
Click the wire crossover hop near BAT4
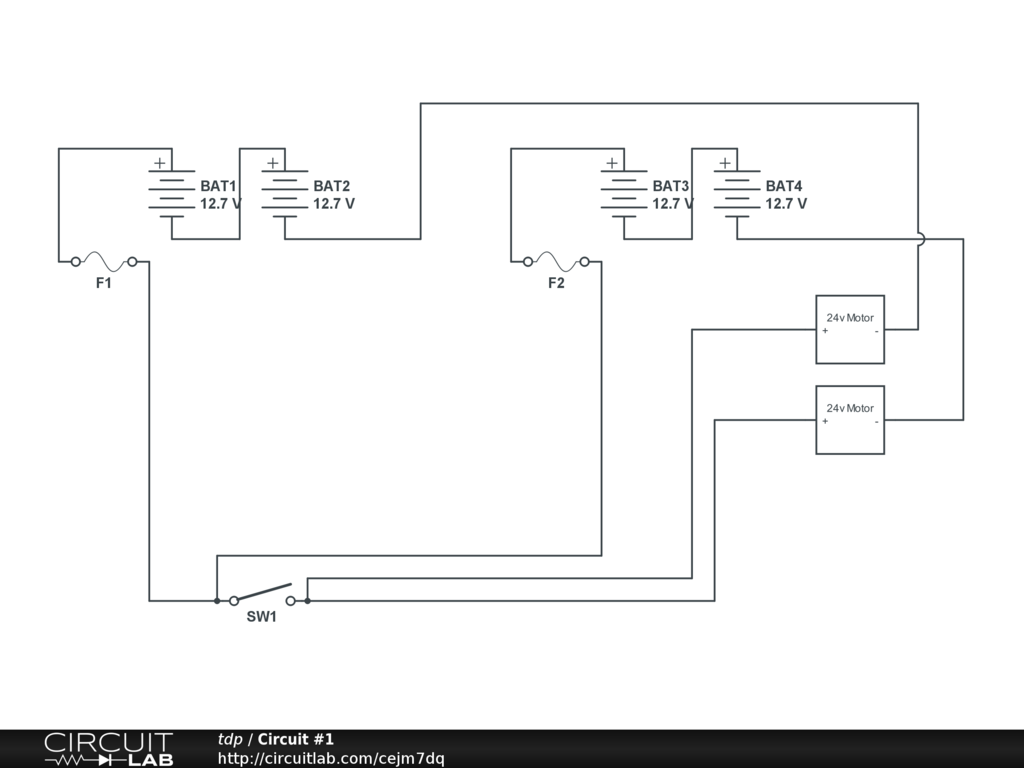point(919,239)
